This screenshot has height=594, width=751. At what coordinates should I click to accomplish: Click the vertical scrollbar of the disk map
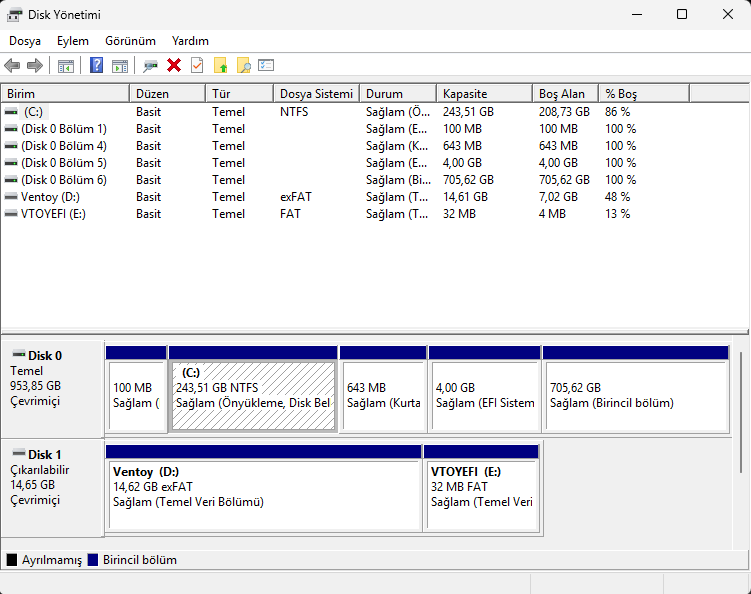[741, 412]
